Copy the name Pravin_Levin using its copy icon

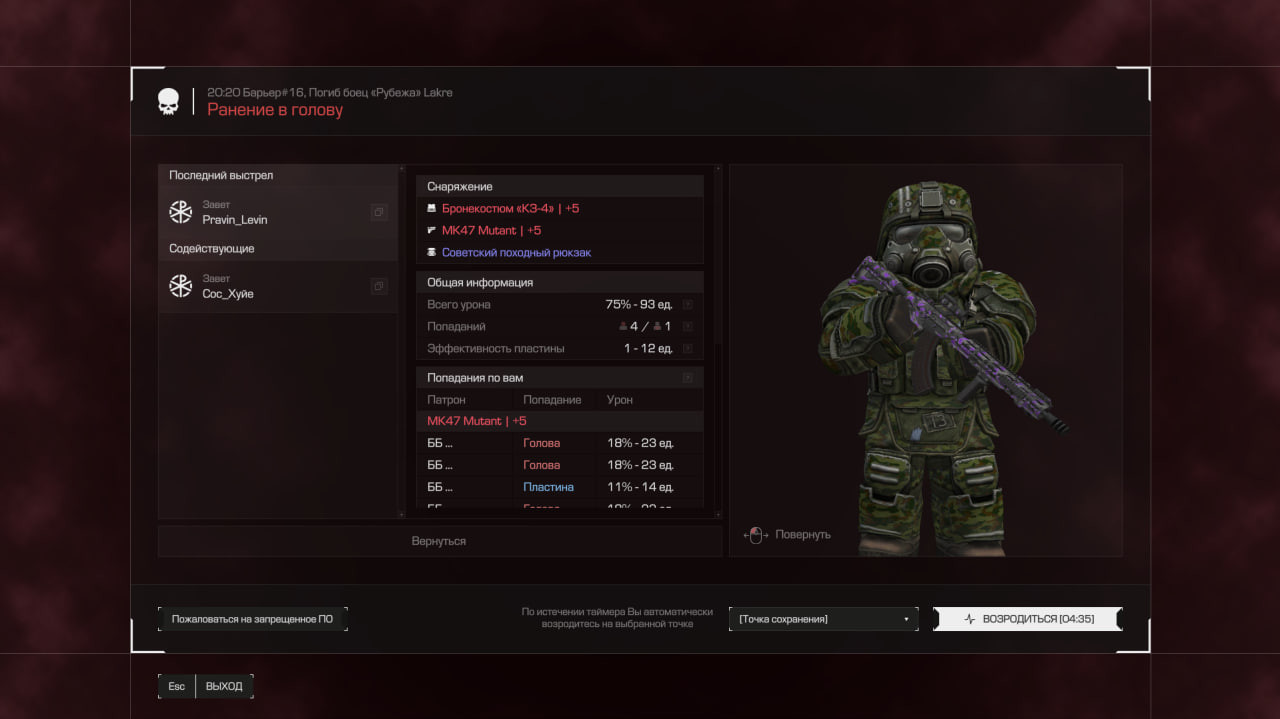[x=378, y=212]
